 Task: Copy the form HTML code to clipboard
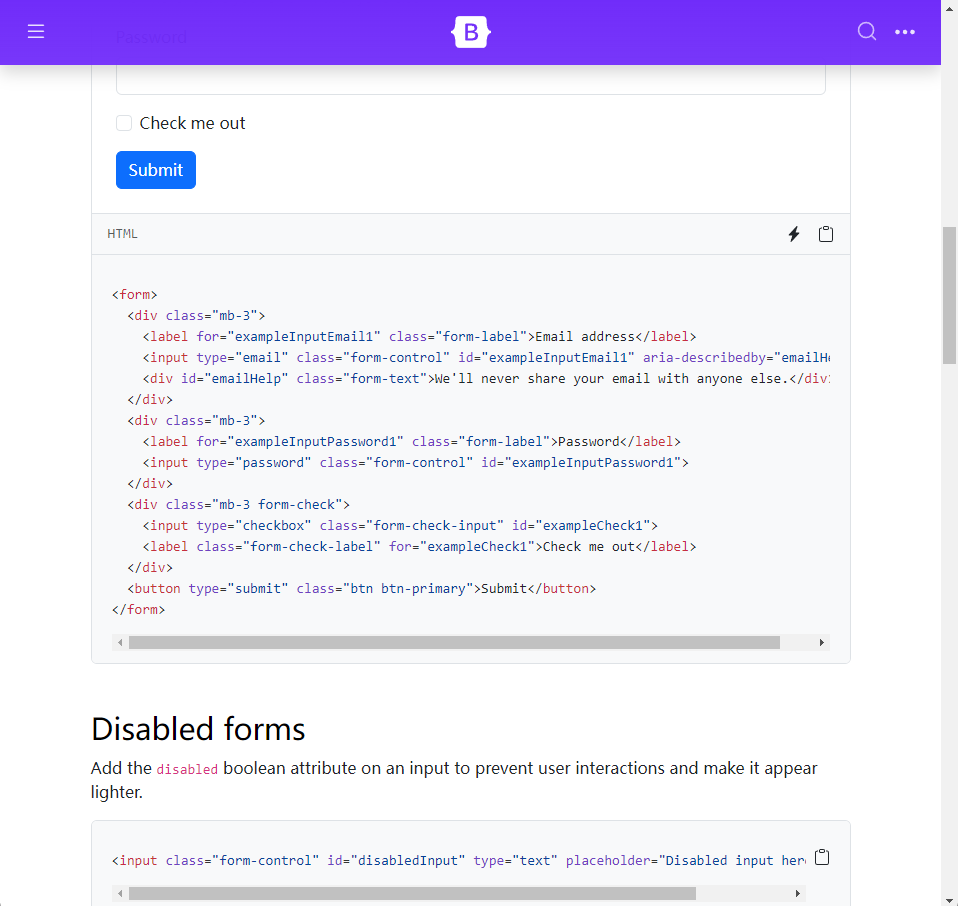pos(825,234)
